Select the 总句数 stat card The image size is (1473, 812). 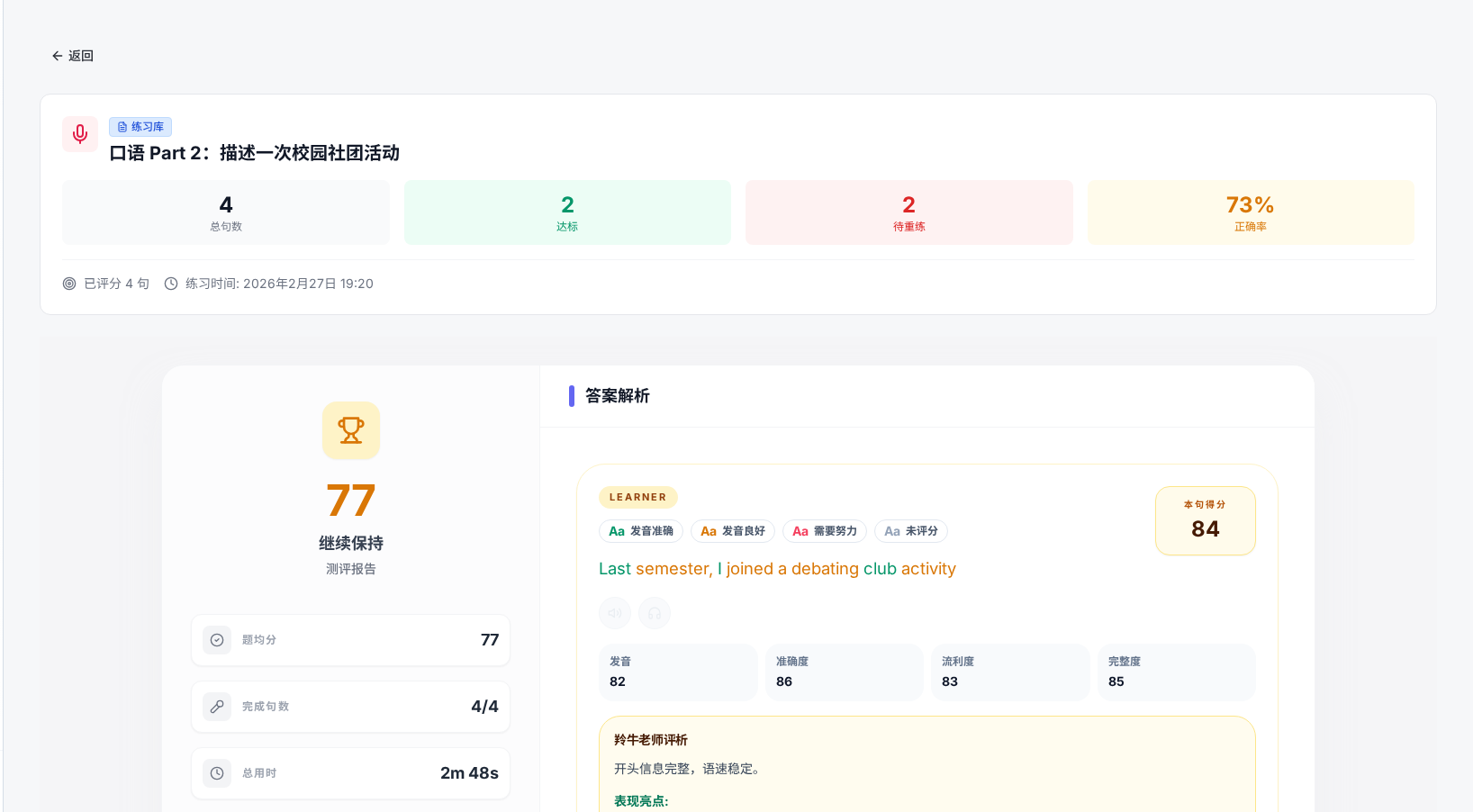coord(226,212)
